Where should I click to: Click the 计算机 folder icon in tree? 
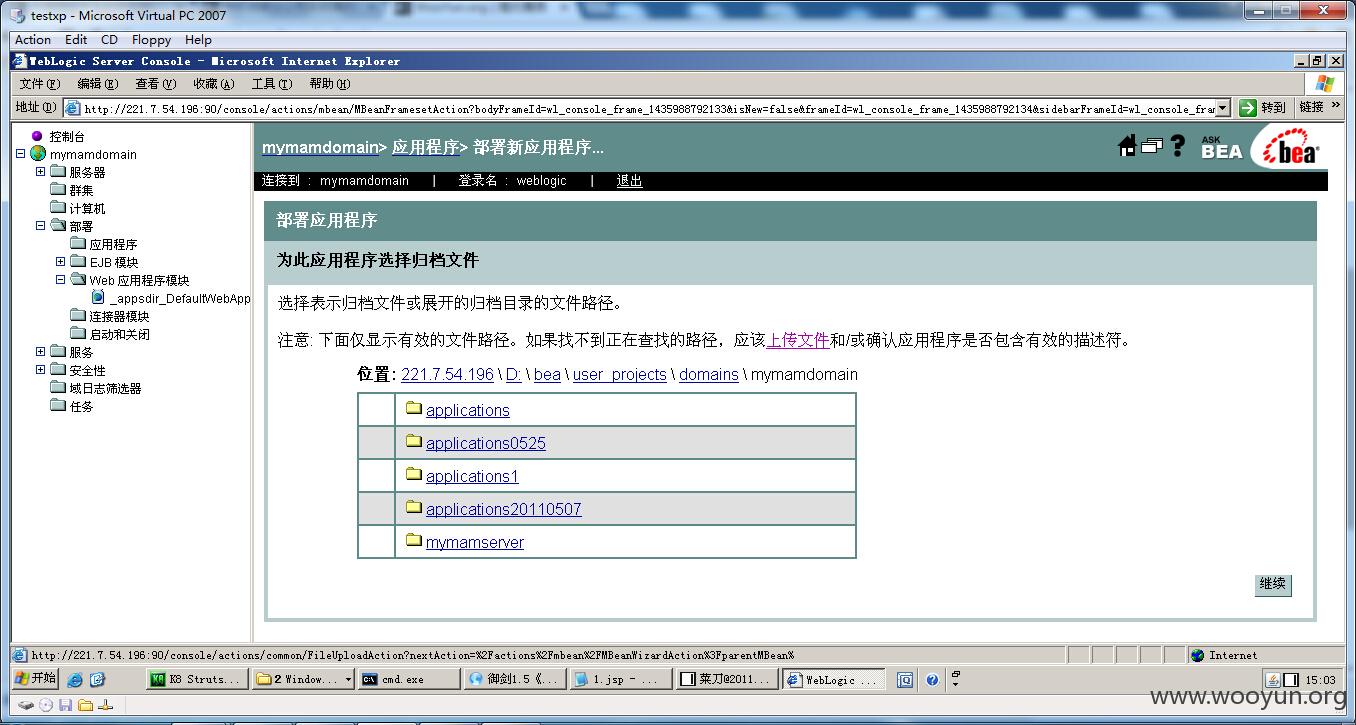point(58,207)
